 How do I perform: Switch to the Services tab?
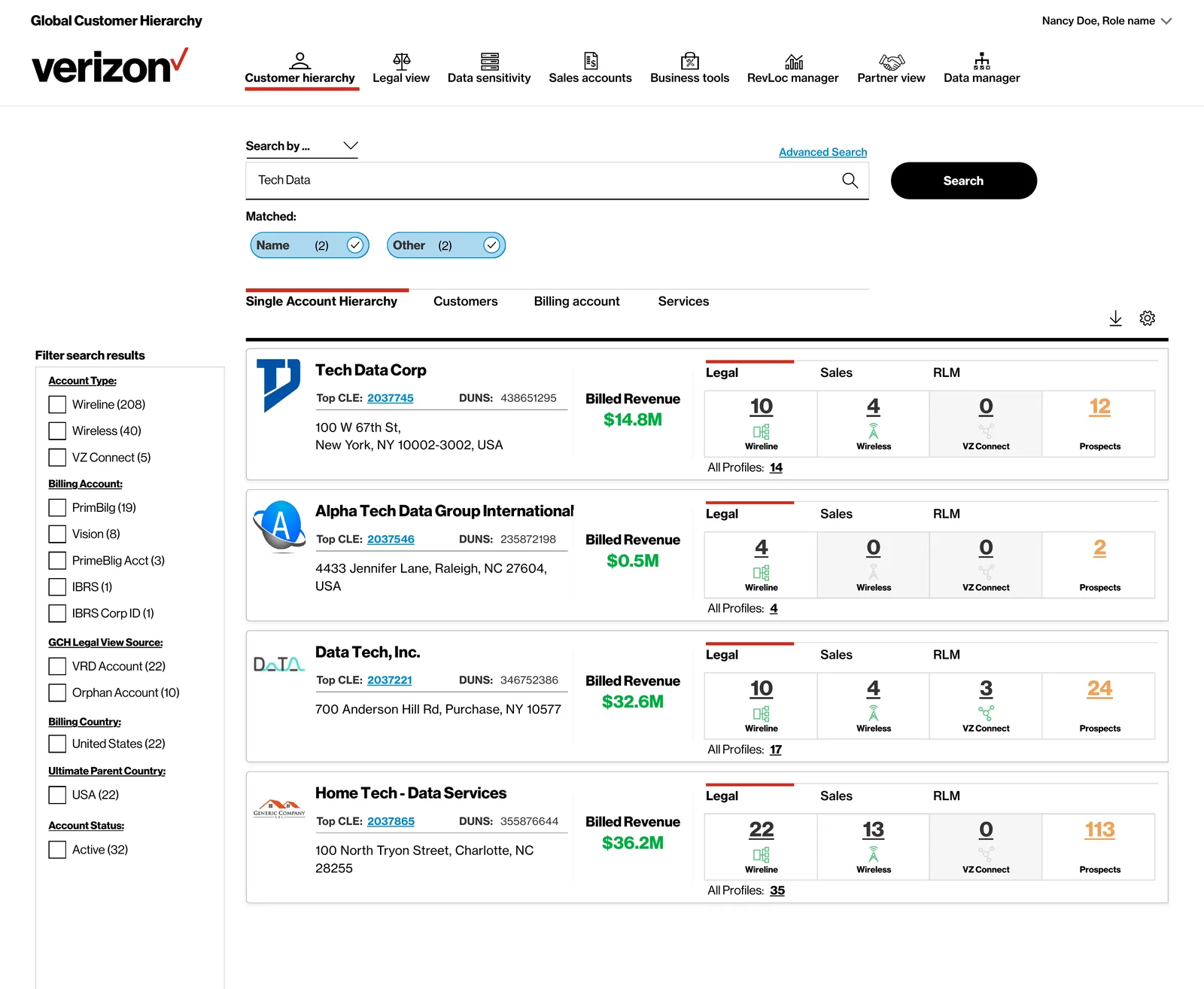click(684, 302)
